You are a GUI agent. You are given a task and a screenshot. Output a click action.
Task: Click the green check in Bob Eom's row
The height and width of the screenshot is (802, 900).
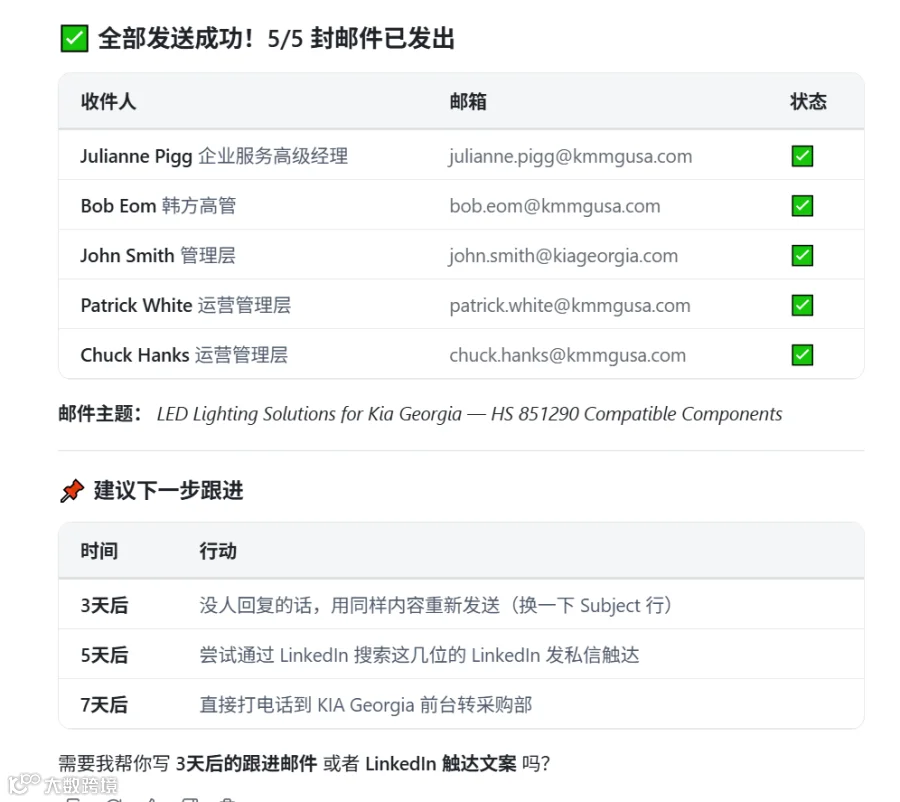(802, 206)
